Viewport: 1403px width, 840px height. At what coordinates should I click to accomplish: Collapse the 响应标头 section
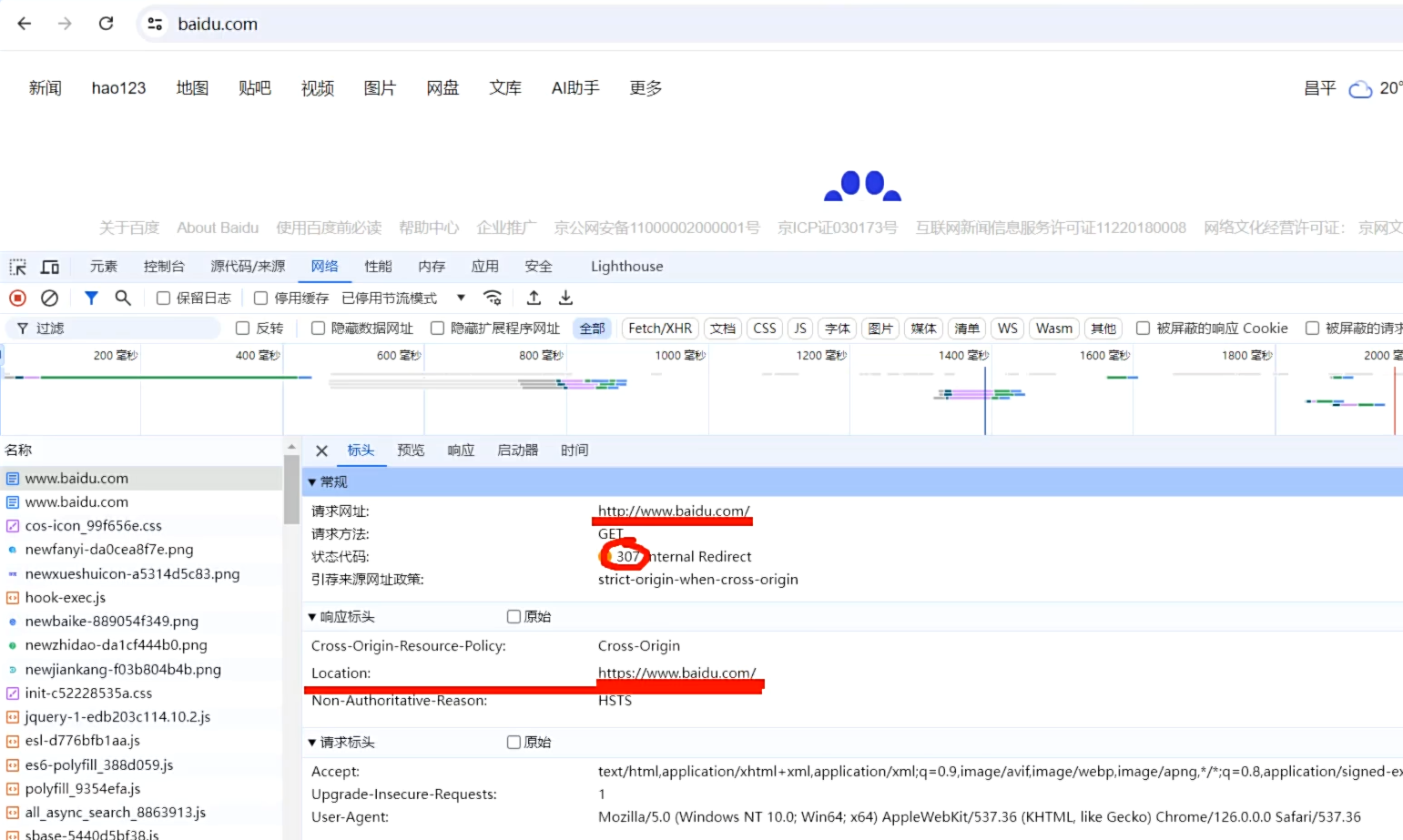click(312, 617)
